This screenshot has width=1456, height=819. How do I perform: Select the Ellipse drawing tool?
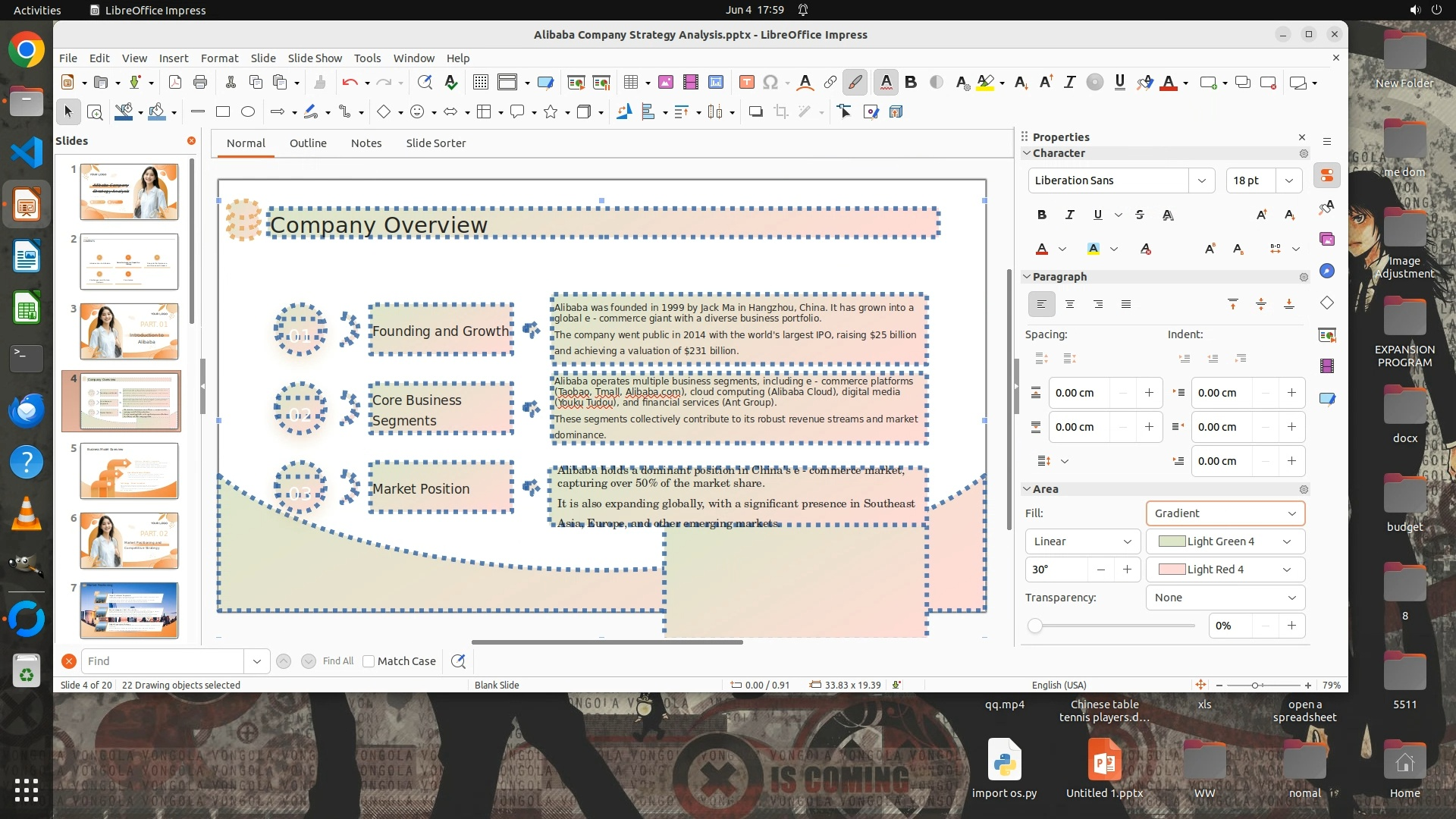tap(248, 112)
